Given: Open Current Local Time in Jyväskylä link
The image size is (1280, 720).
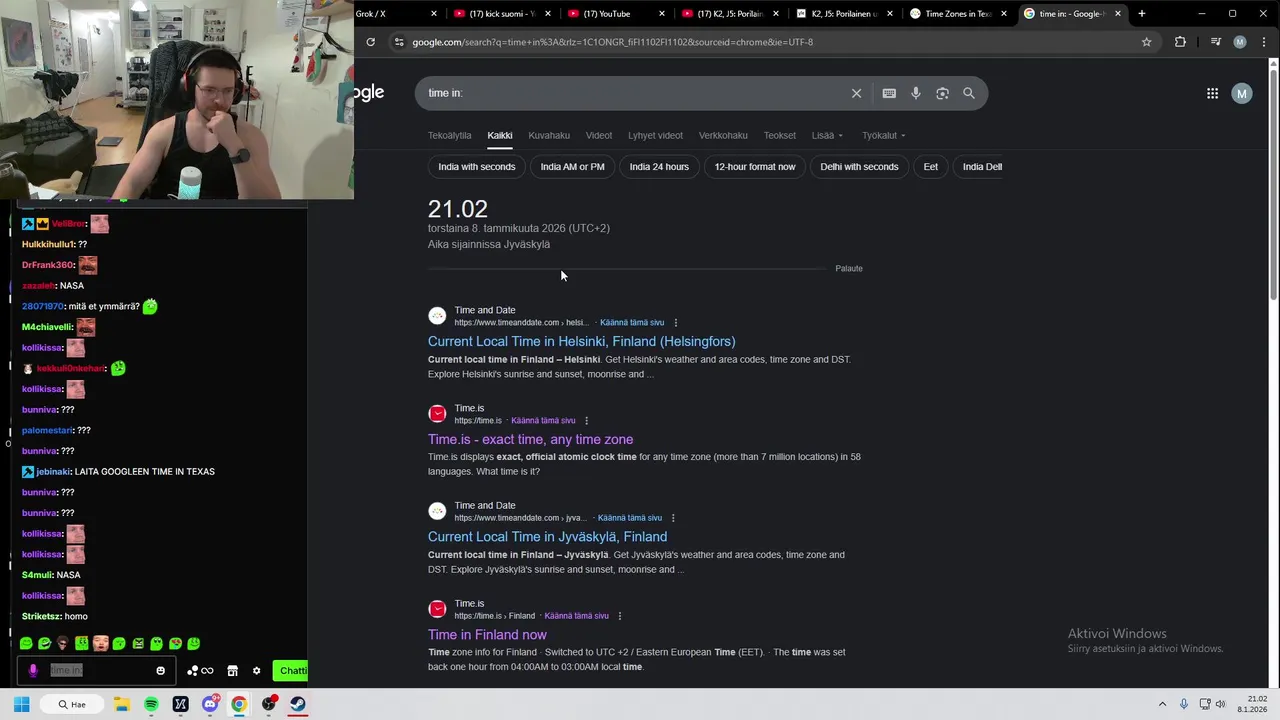Looking at the screenshot, I should [547, 537].
